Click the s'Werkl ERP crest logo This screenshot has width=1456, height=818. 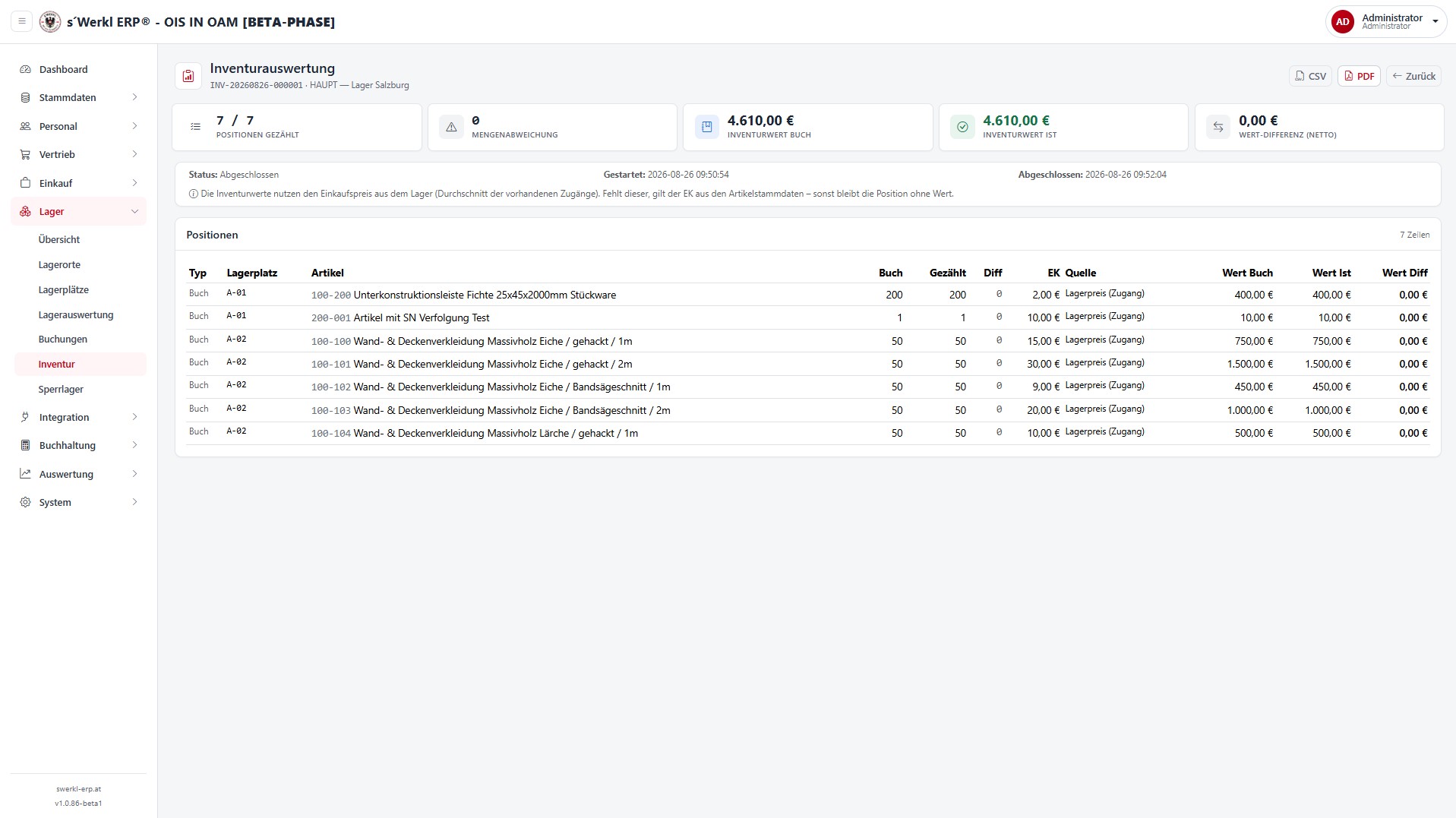pyautogui.click(x=50, y=21)
